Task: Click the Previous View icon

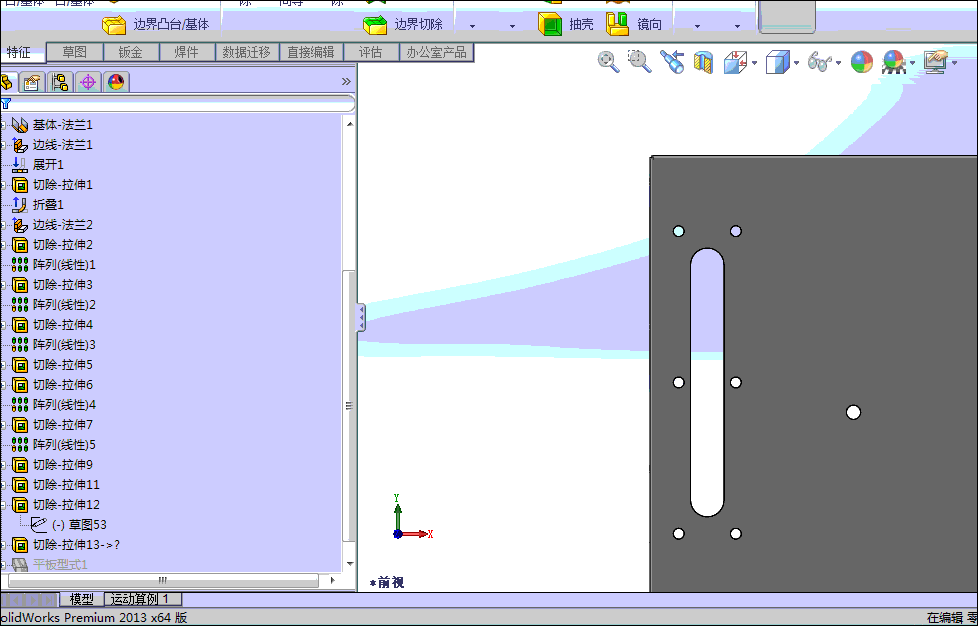Action: [672, 62]
